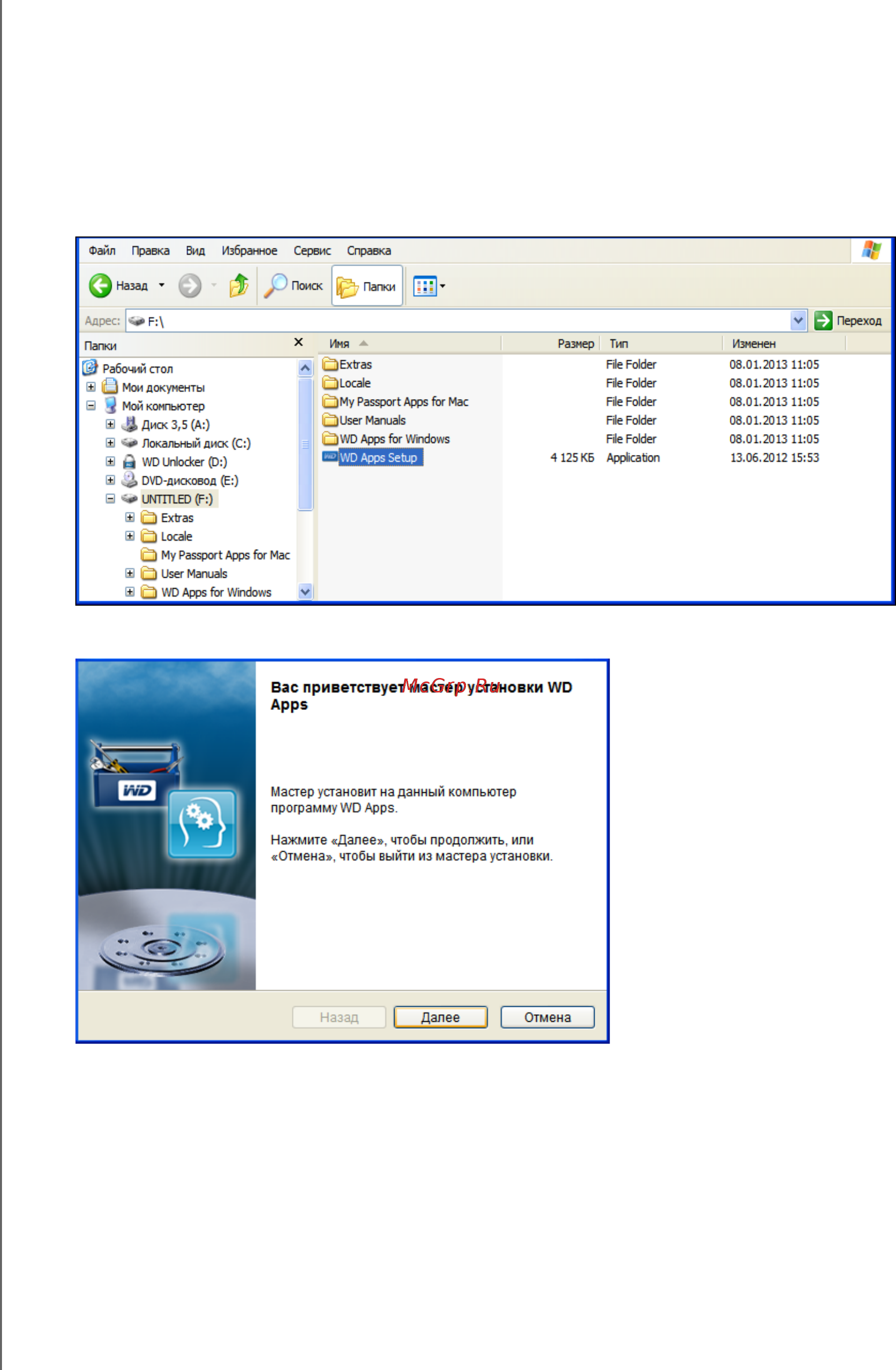Select Рабочий стол in folder tree
Viewport: 896px width, 1370px height.
138,369
